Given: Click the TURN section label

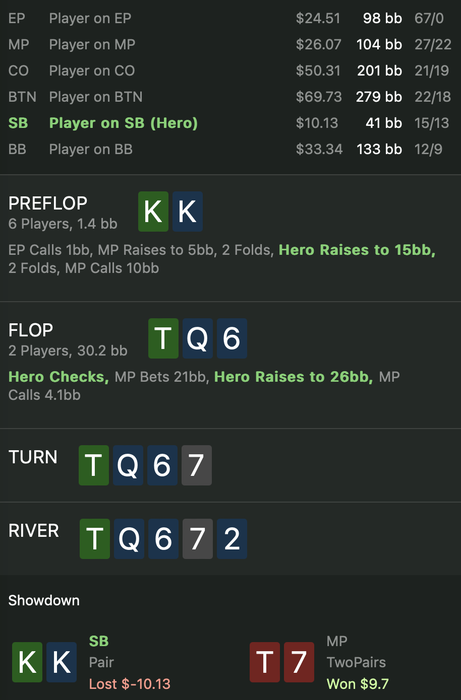Looking at the screenshot, I should tap(33, 457).
